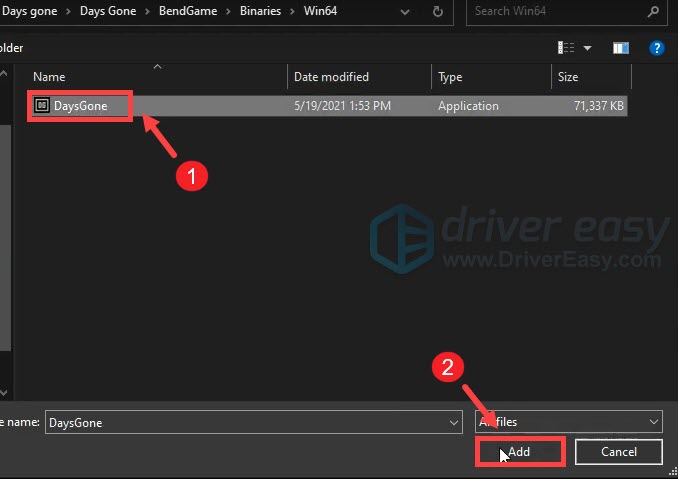Open the view options dropdown arrow
This screenshot has width=678, height=479.
click(x=587, y=48)
